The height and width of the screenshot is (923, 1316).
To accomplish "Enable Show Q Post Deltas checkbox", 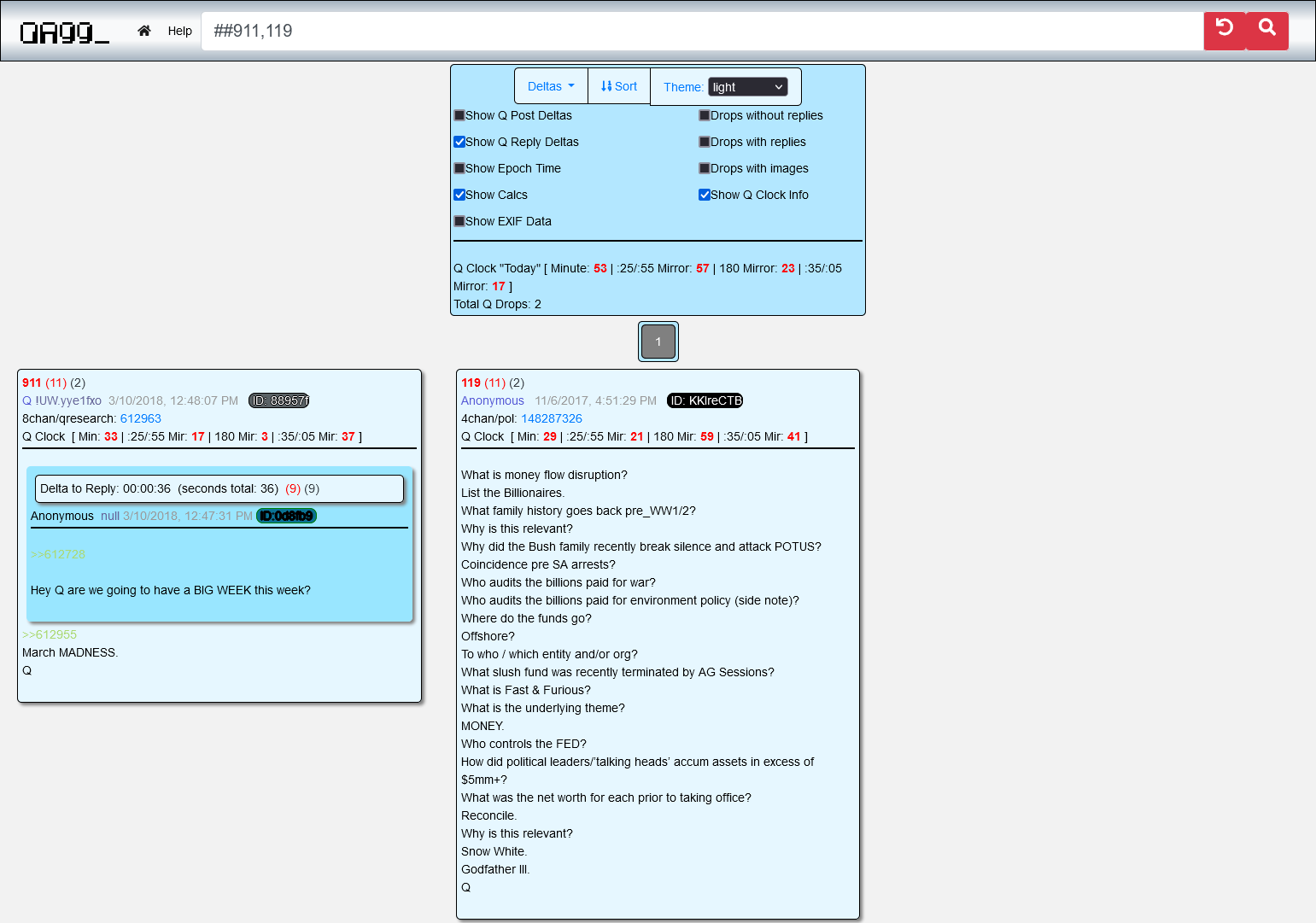I will [x=459, y=115].
